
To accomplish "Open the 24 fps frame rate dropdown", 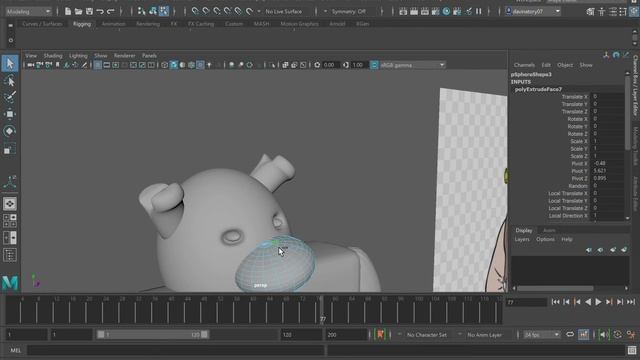I will tap(542, 335).
